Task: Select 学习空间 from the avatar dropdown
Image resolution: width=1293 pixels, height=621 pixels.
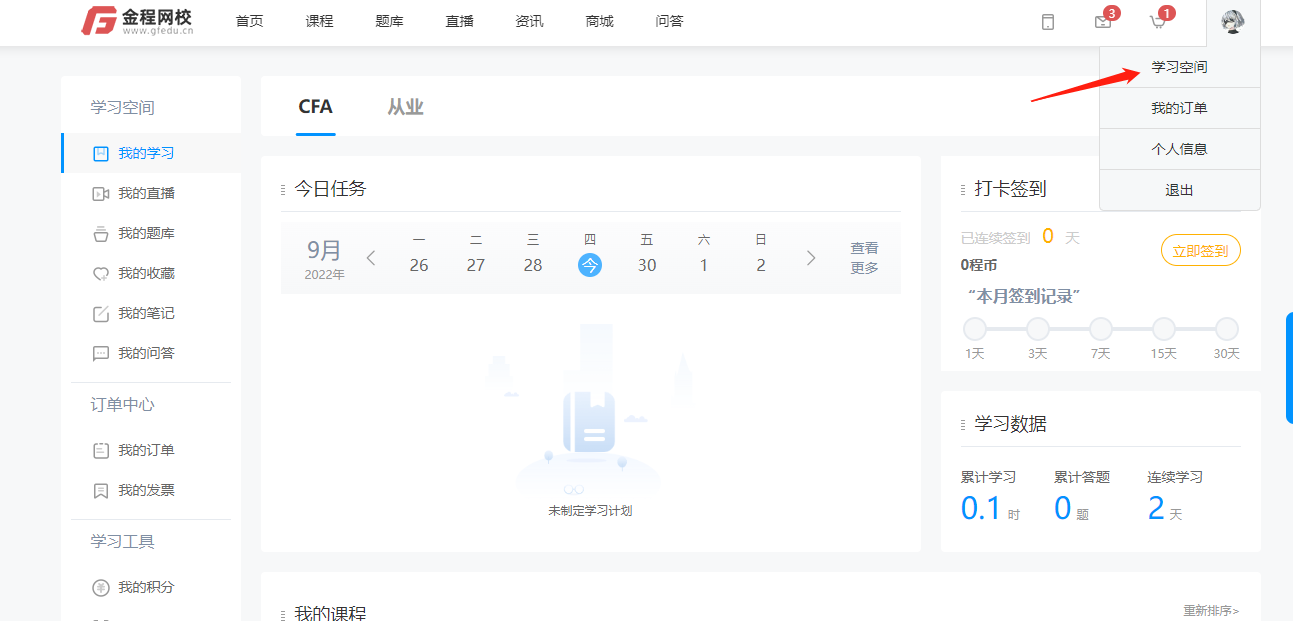Action: 1179,67
